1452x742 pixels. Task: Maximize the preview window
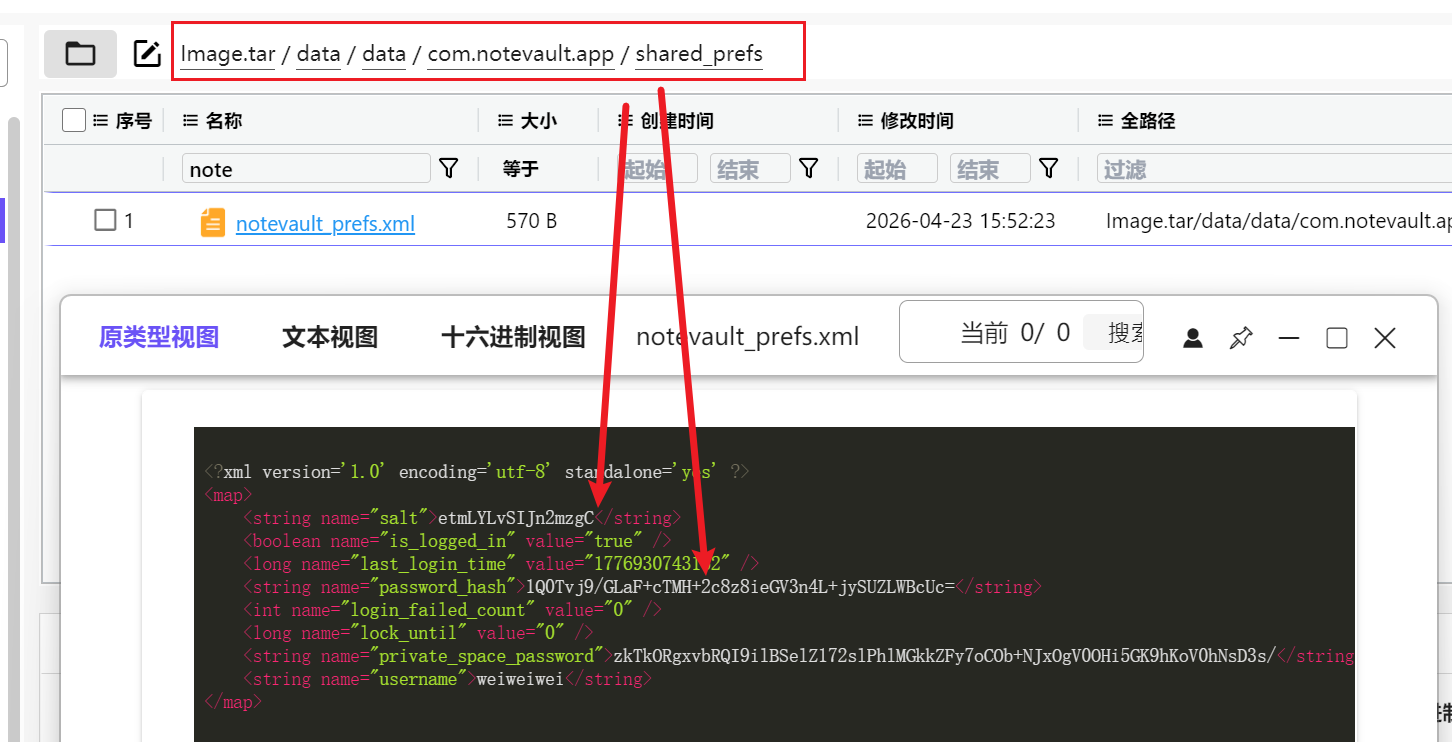pyautogui.click(x=1337, y=338)
